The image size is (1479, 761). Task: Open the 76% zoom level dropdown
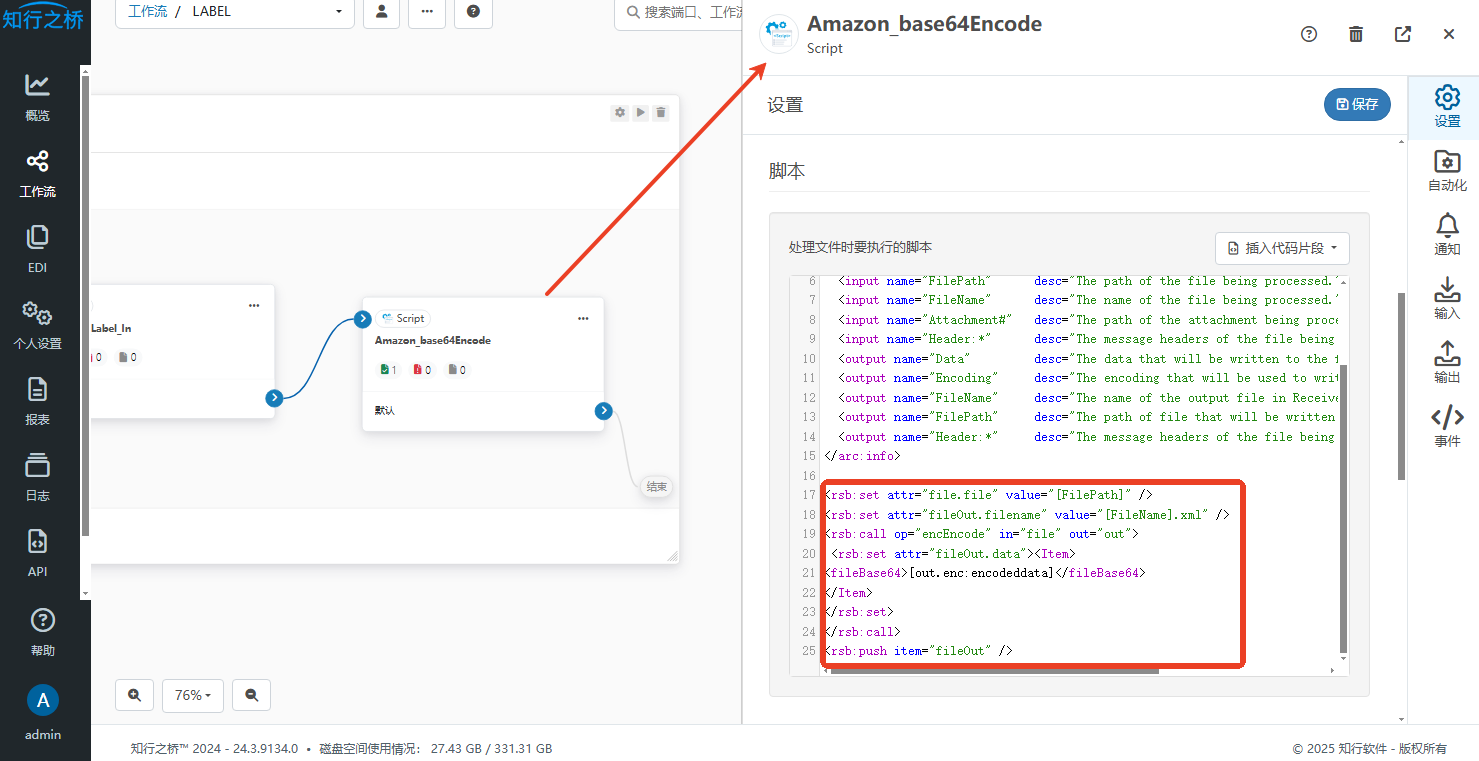[192, 695]
